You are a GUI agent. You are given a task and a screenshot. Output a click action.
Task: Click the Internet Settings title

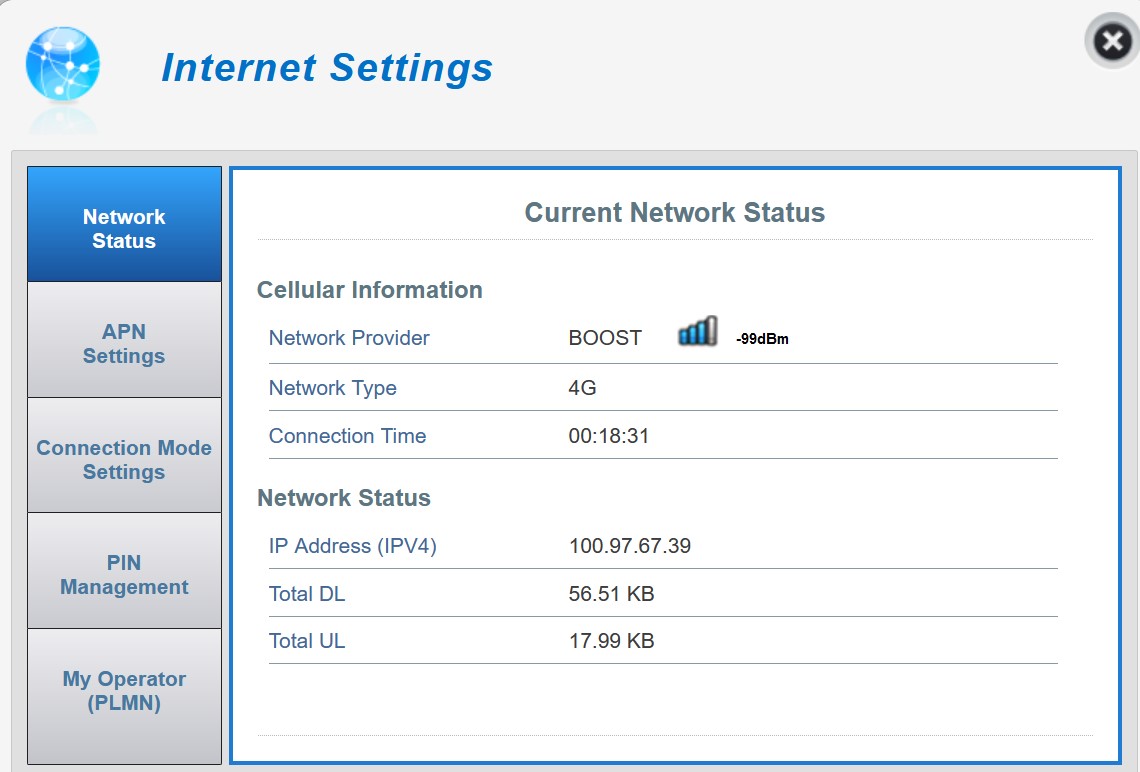pos(327,68)
